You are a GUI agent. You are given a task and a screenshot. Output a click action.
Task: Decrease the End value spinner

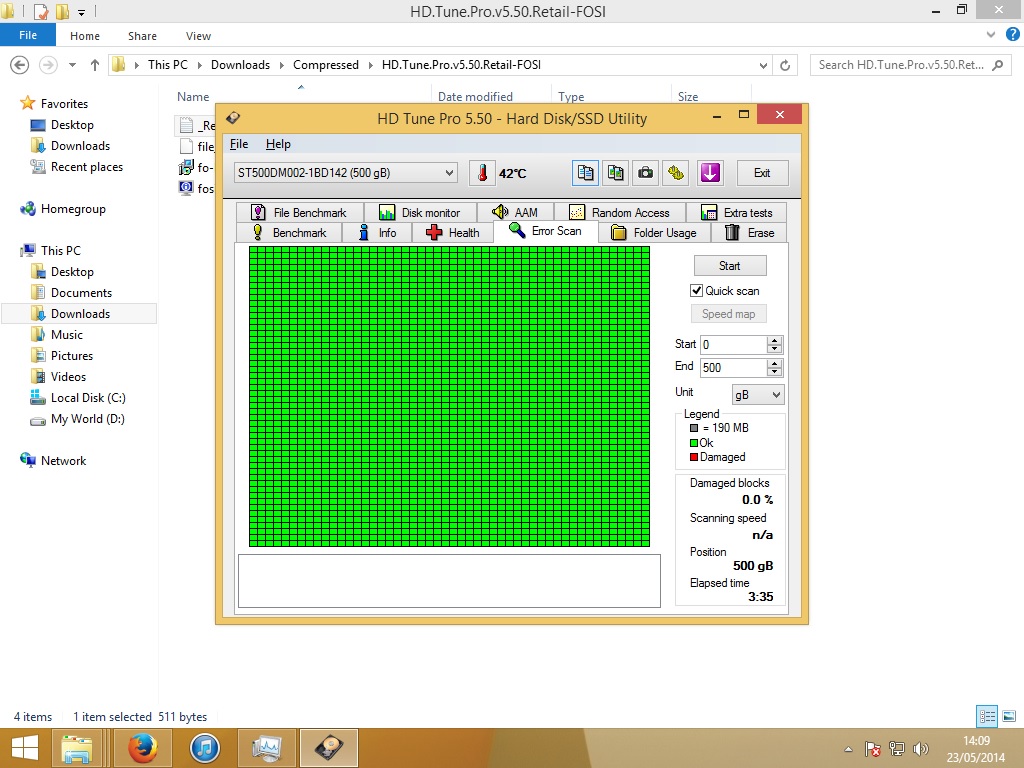click(775, 372)
